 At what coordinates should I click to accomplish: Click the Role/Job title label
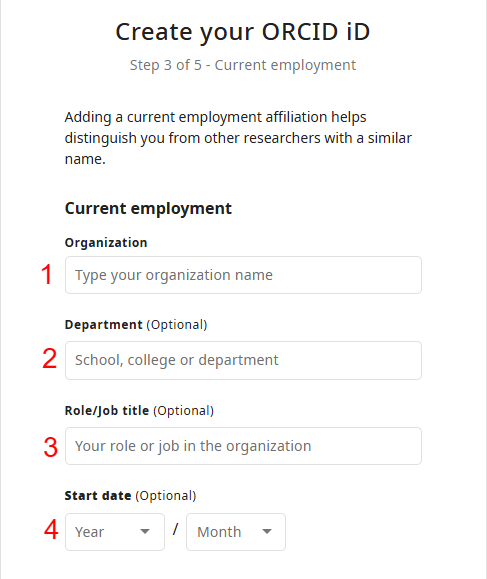139,411
